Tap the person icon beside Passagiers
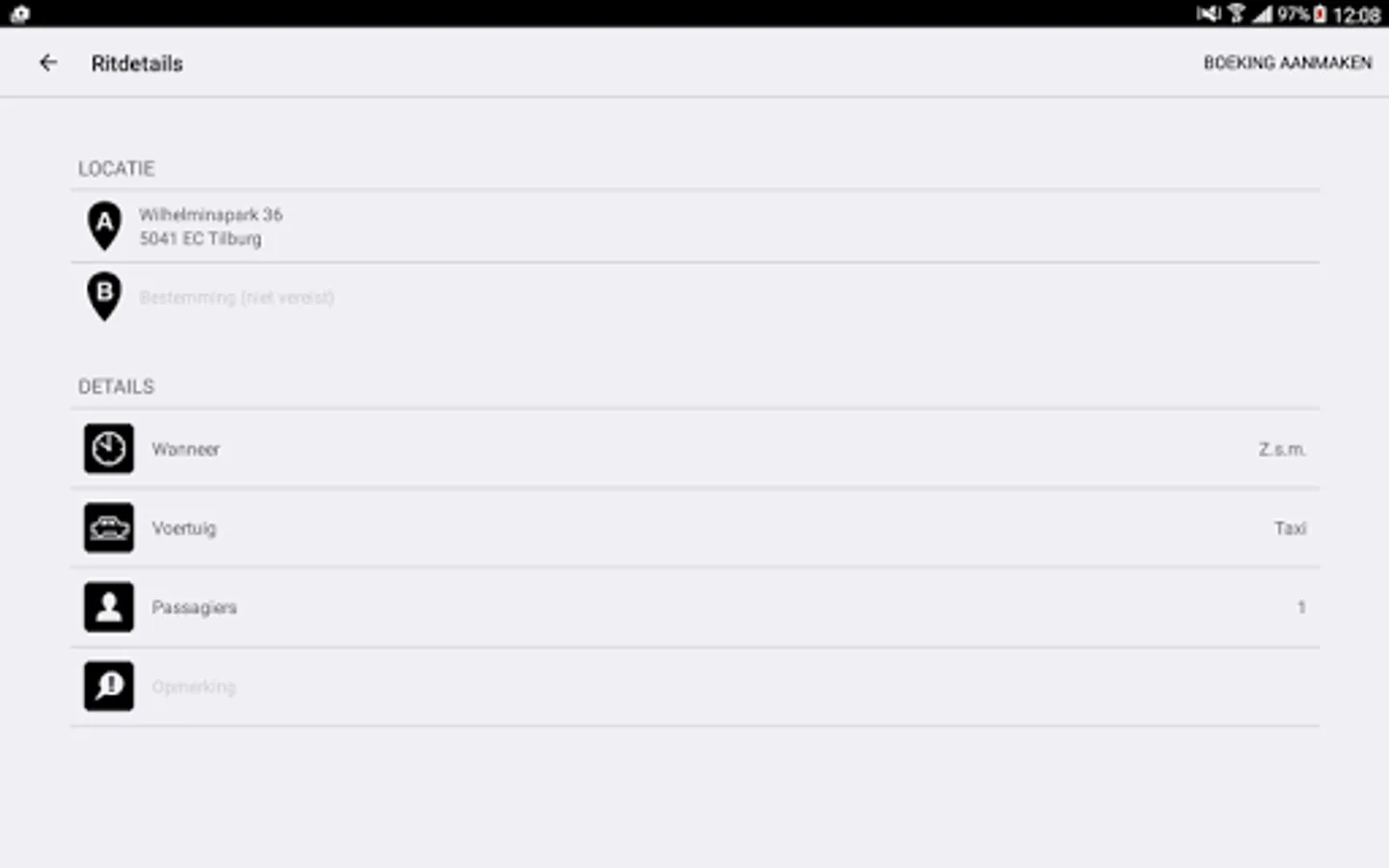The image size is (1389, 868). pyautogui.click(x=109, y=608)
